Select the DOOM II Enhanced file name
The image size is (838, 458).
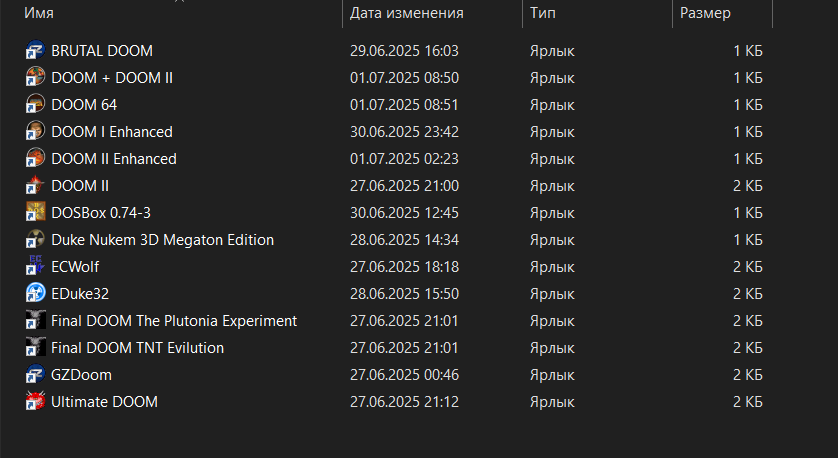click(x=114, y=159)
